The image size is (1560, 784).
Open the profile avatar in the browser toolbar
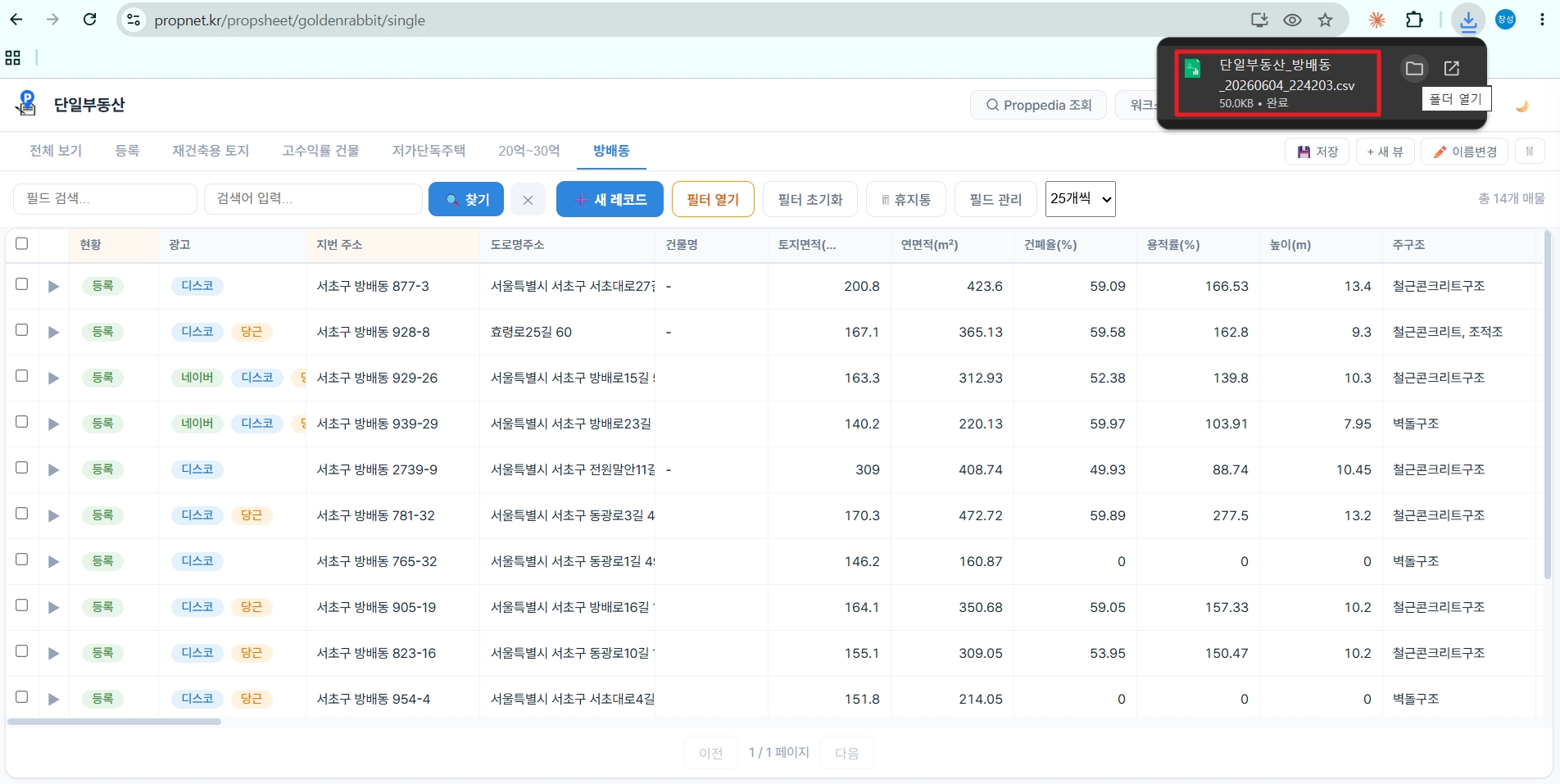click(1506, 20)
